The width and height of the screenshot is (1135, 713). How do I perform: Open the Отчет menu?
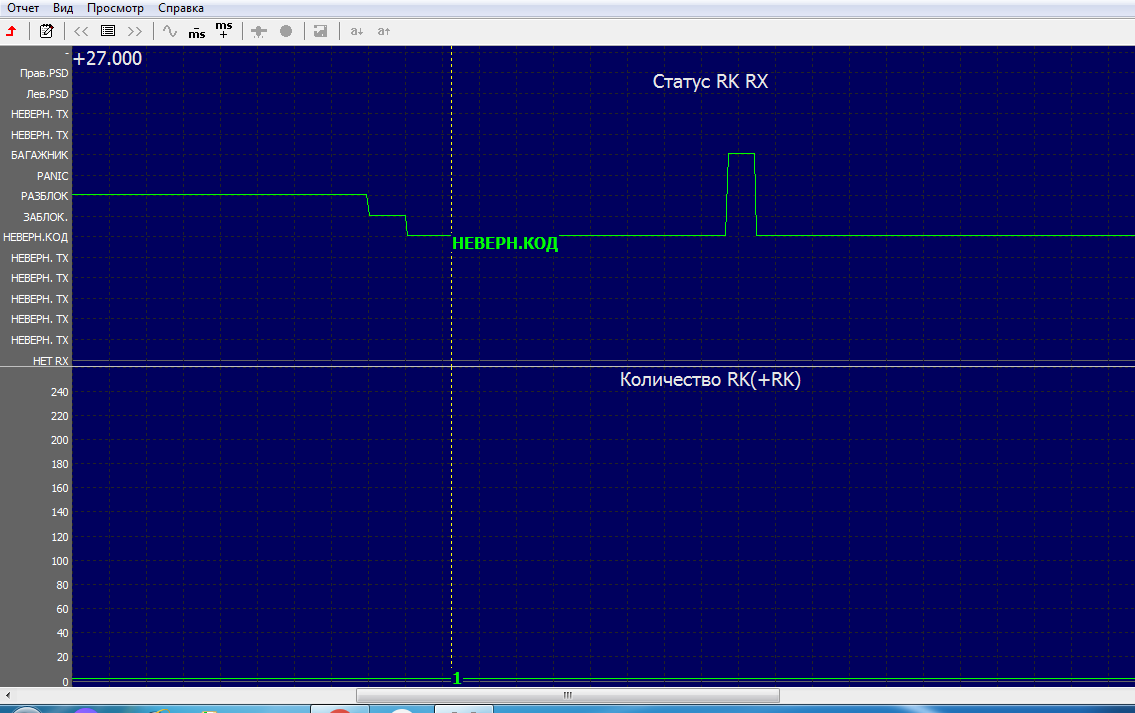pyautogui.click(x=23, y=8)
